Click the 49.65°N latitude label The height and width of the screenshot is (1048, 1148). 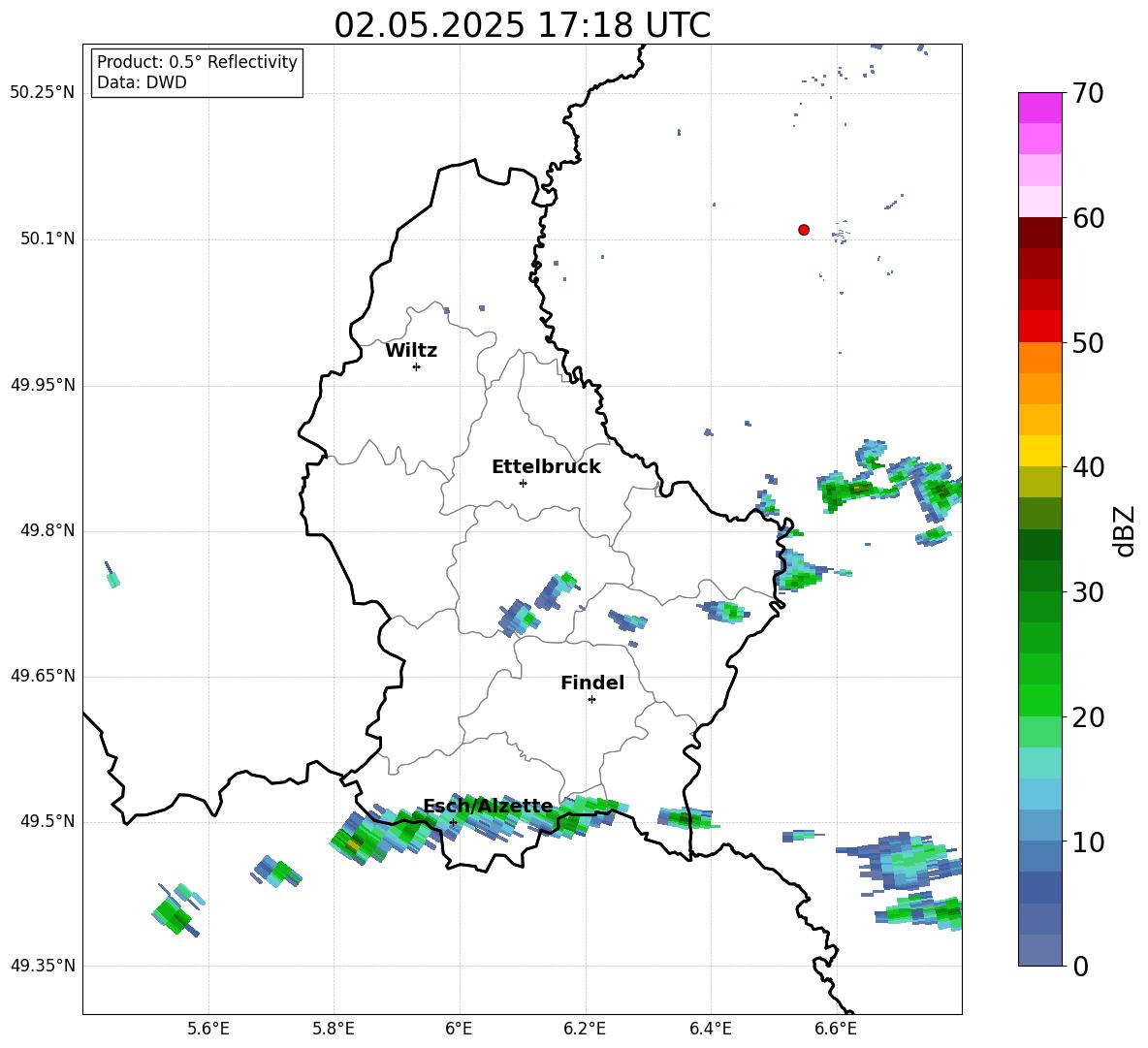43,676
